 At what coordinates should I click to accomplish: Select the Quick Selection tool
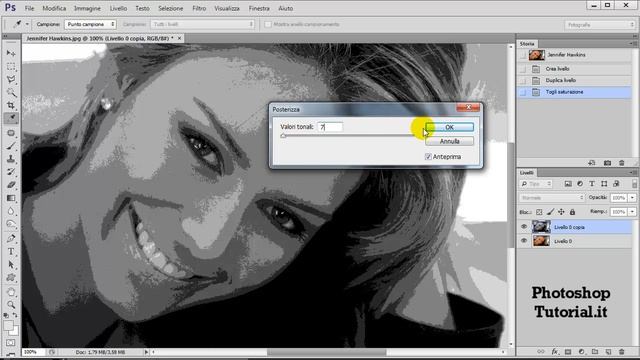tap(11, 92)
